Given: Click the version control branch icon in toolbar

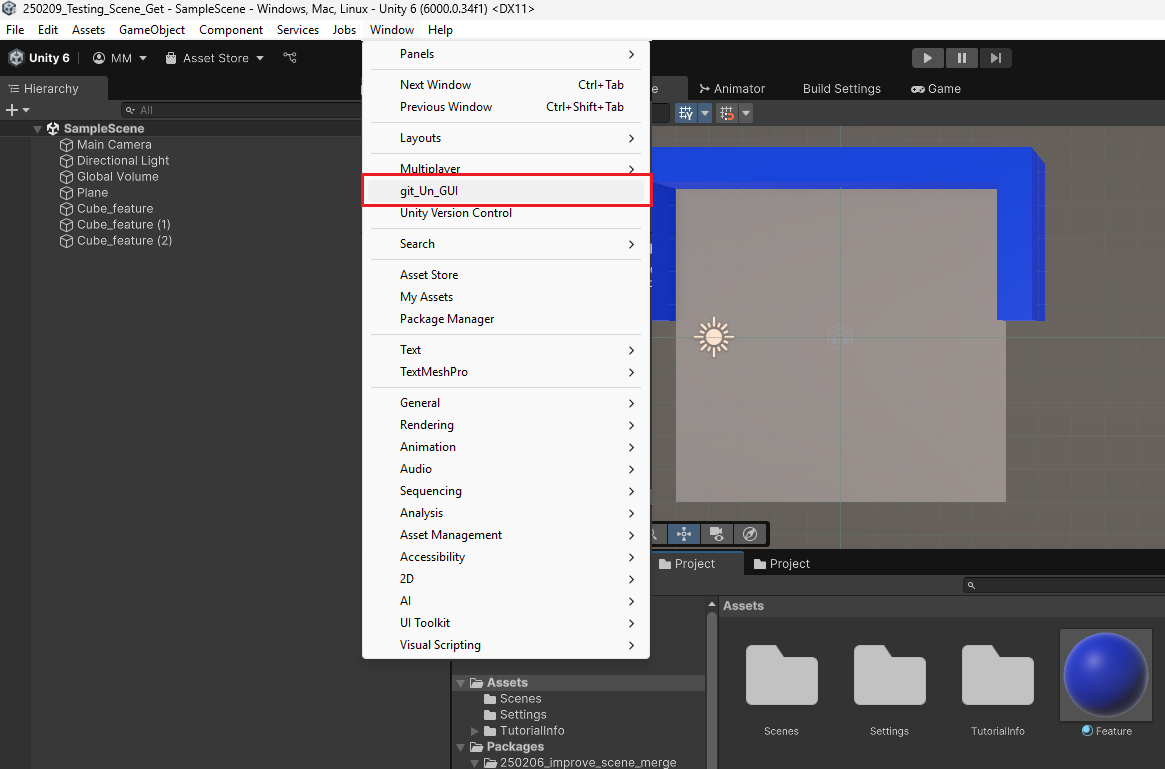Looking at the screenshot, I should (290, 58).
